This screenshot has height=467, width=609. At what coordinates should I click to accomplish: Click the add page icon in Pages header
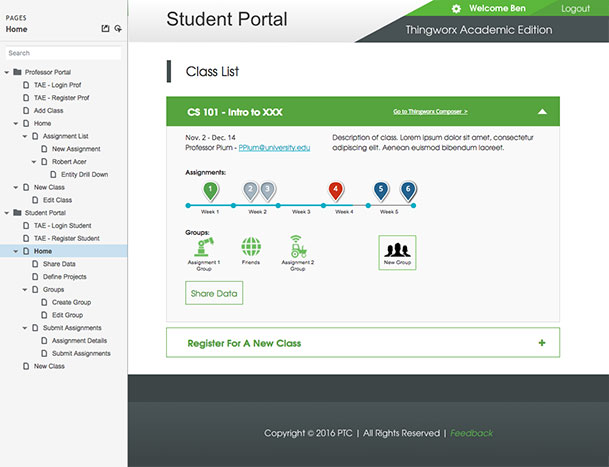(119, 29)
